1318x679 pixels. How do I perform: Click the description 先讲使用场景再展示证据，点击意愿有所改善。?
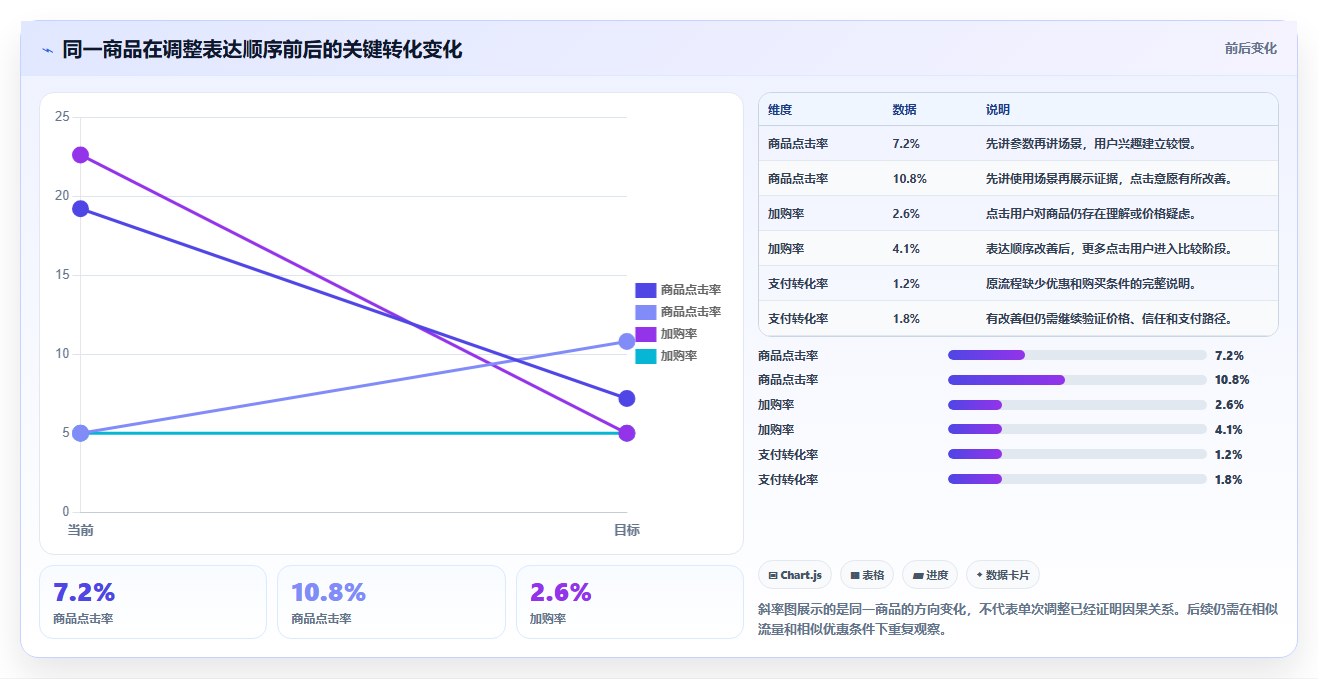pyautogui.click(x=1111, y=179)
